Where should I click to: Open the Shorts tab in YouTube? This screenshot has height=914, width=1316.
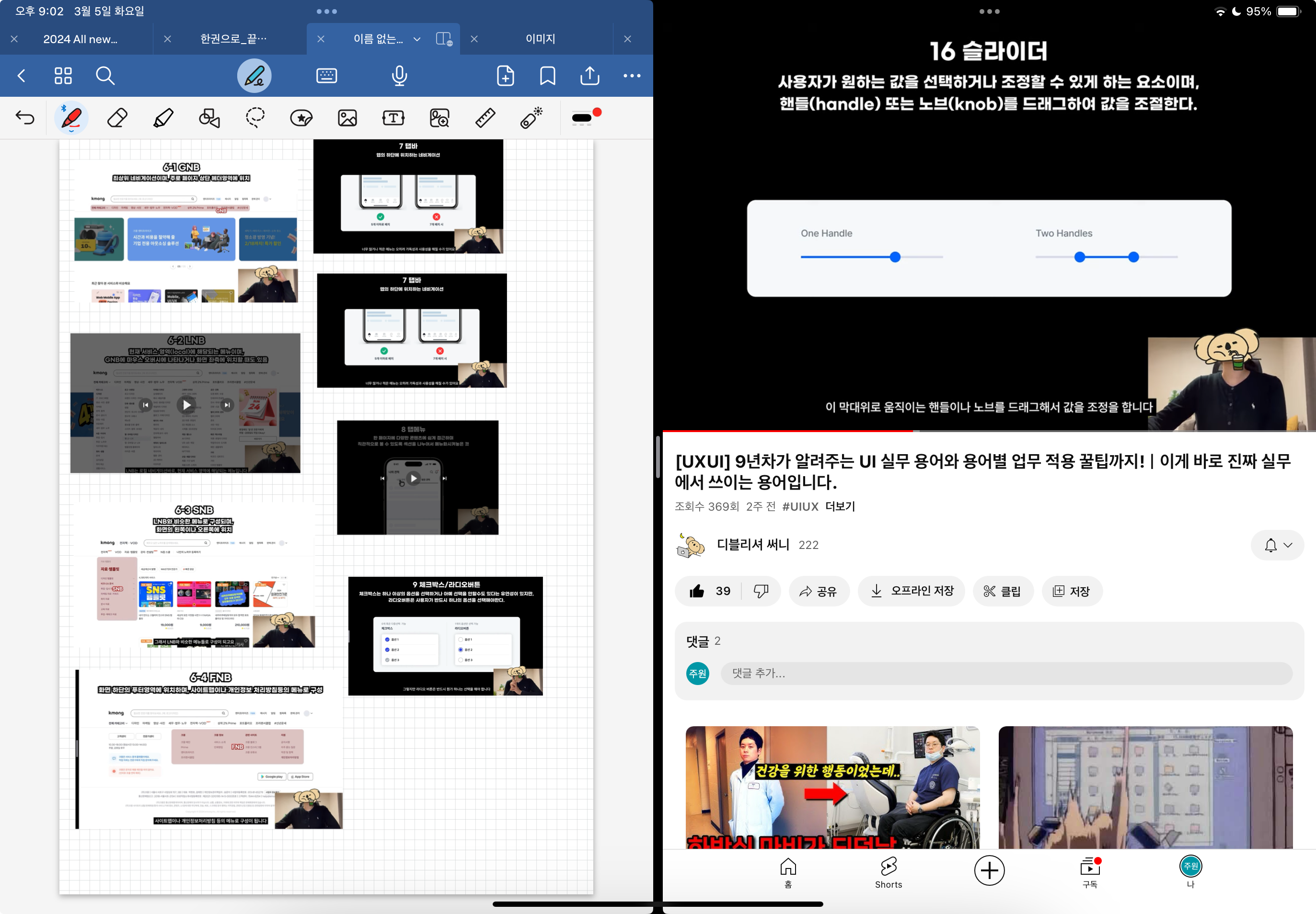tap(888, 872)
